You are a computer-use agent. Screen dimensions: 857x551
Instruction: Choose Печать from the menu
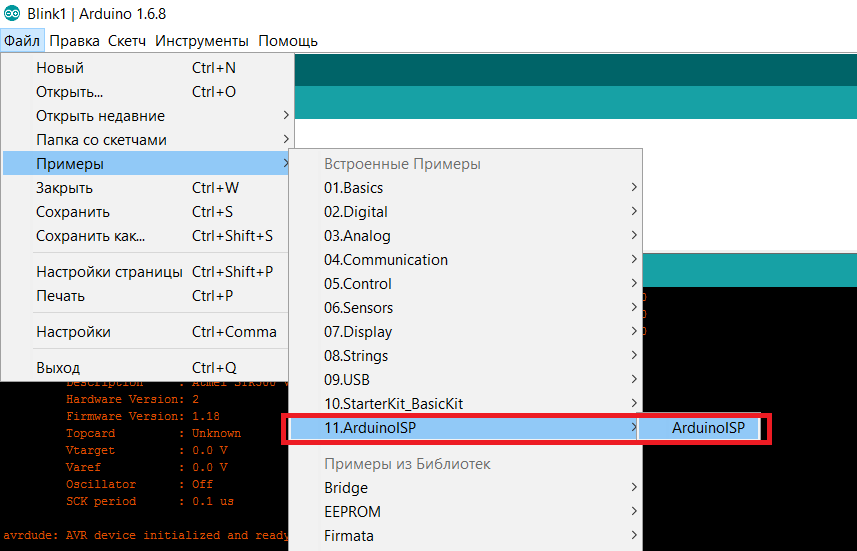click(147, 296)
